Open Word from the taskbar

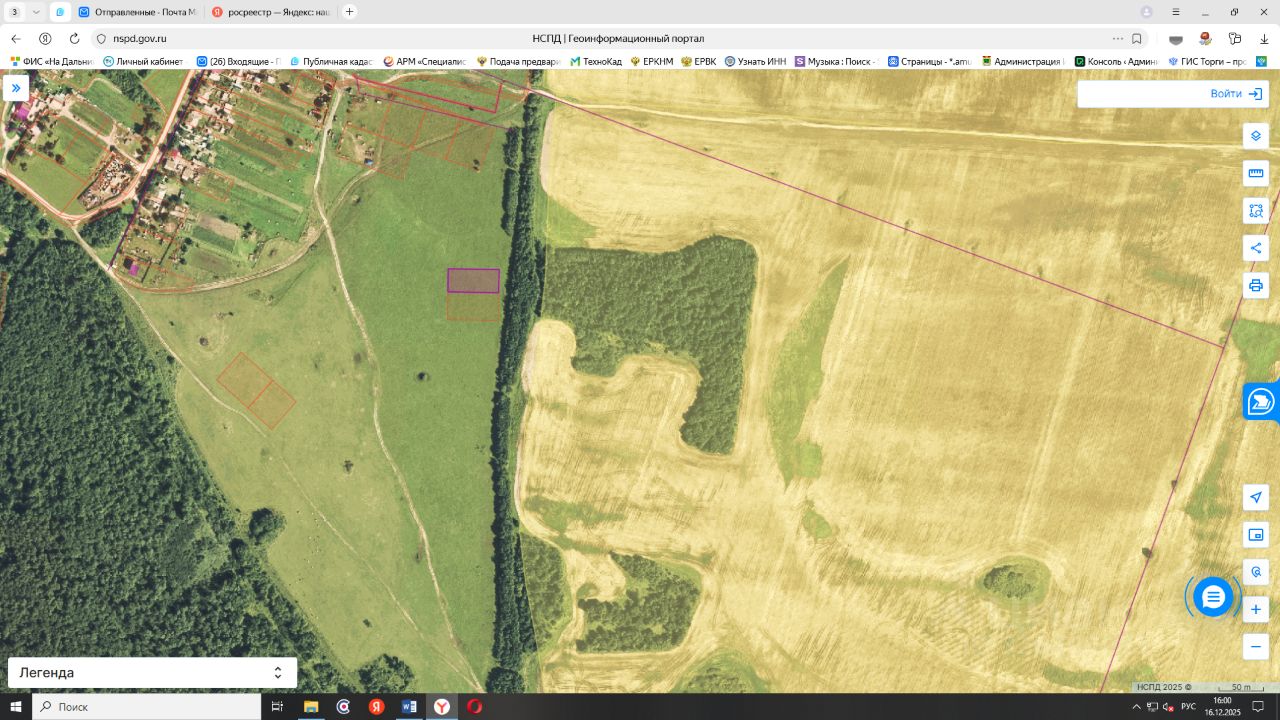(409, 707)
